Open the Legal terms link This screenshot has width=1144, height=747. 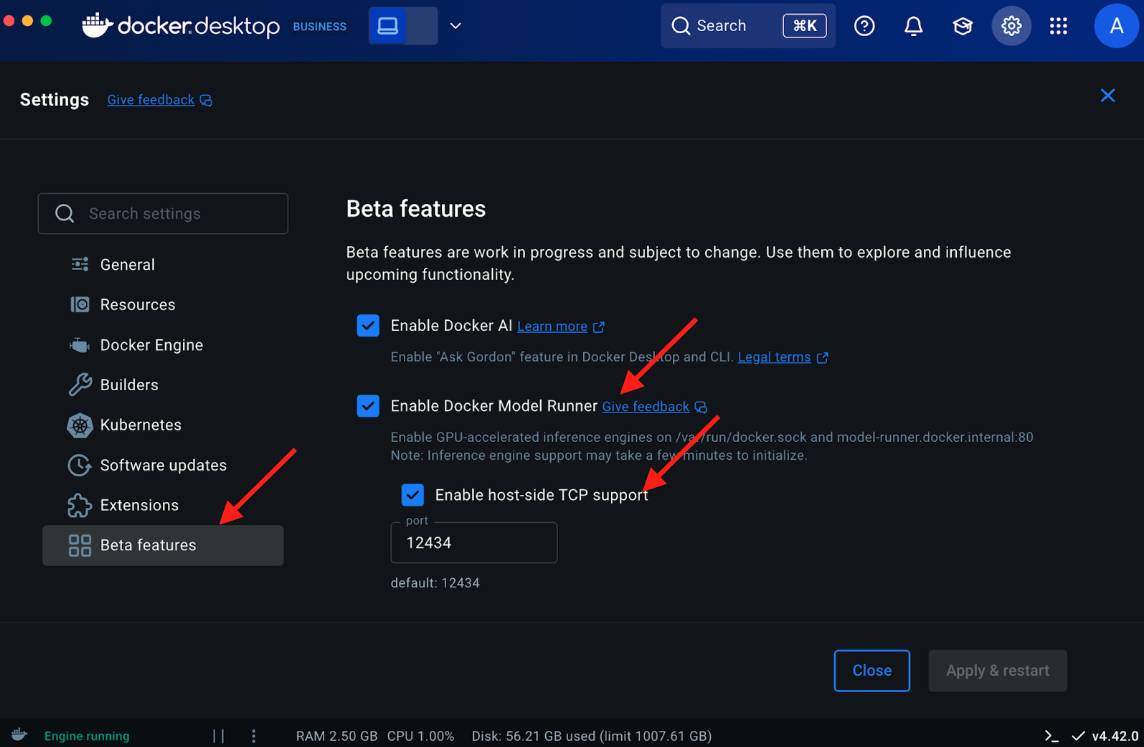pyautogui.click(x=774, y=357)
